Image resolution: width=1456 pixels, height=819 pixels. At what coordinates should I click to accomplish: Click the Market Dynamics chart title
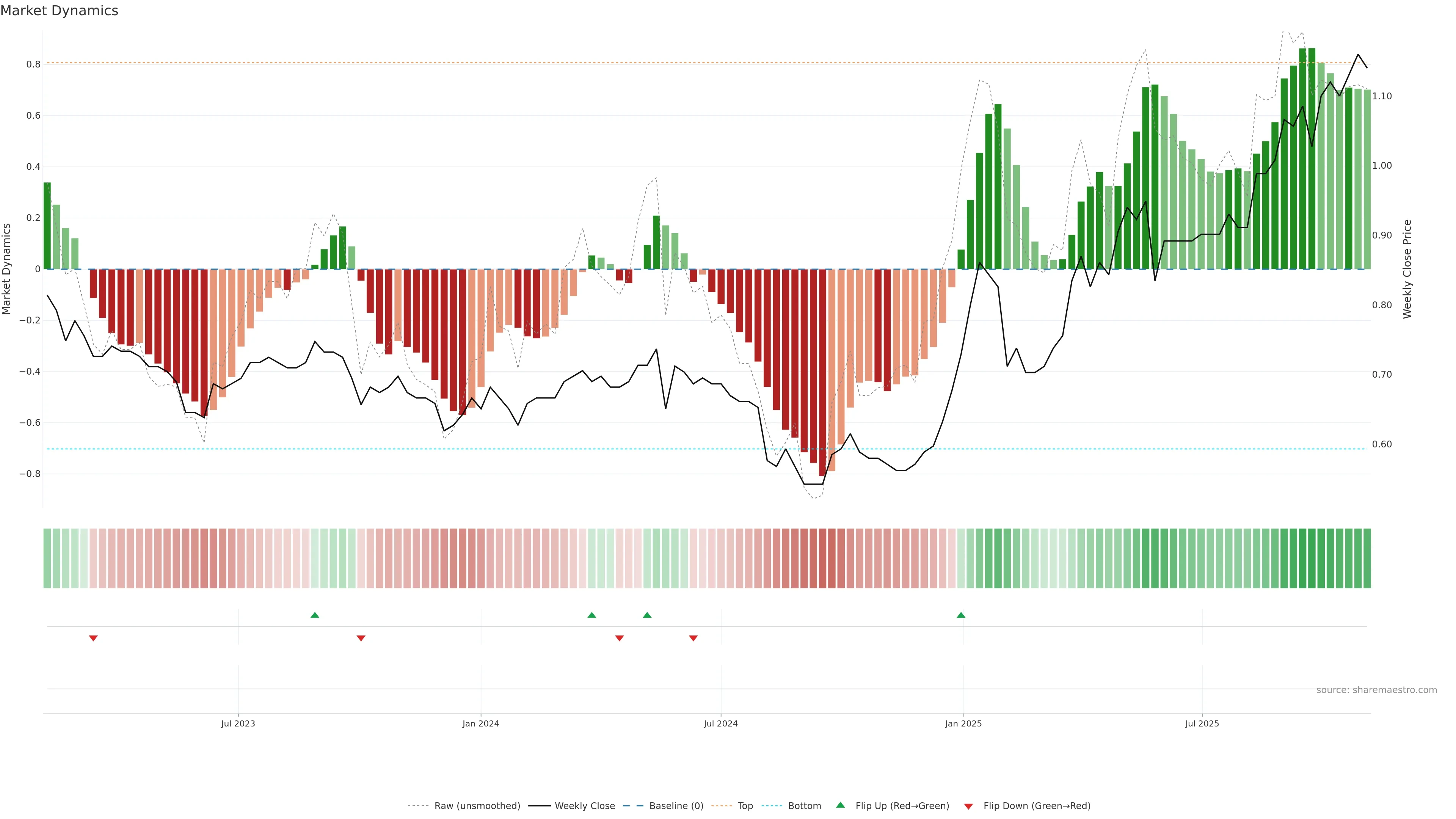click(x=60, y=11)
